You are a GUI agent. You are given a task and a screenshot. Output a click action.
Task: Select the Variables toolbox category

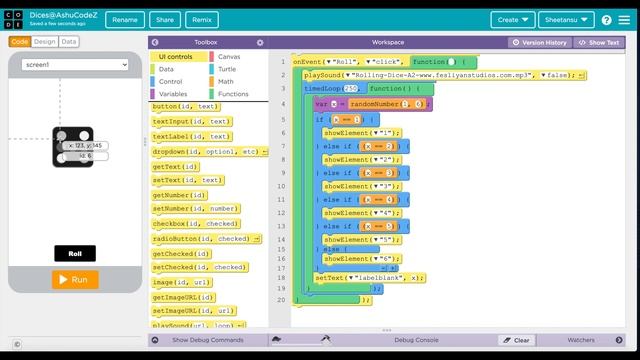(173, 94)
